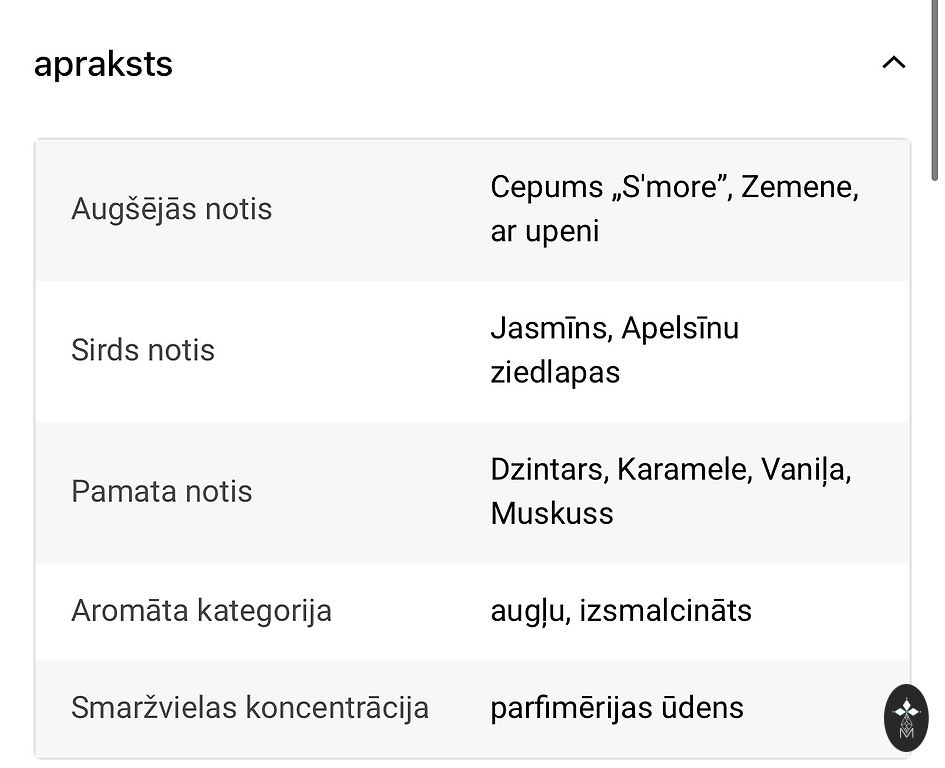This screenshot has height=768, width=945.
Task: Click the "augļu, izsmalcināts" category value
Action: (x=621, y=611)
